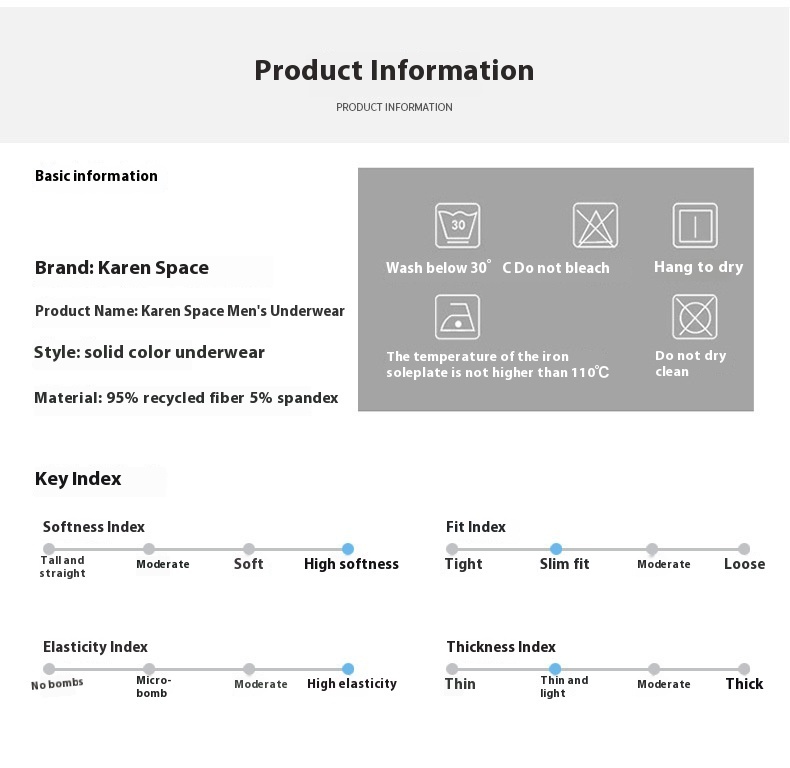Select the High elasticity dot
The image size is (790, 768).
(348, 669)
